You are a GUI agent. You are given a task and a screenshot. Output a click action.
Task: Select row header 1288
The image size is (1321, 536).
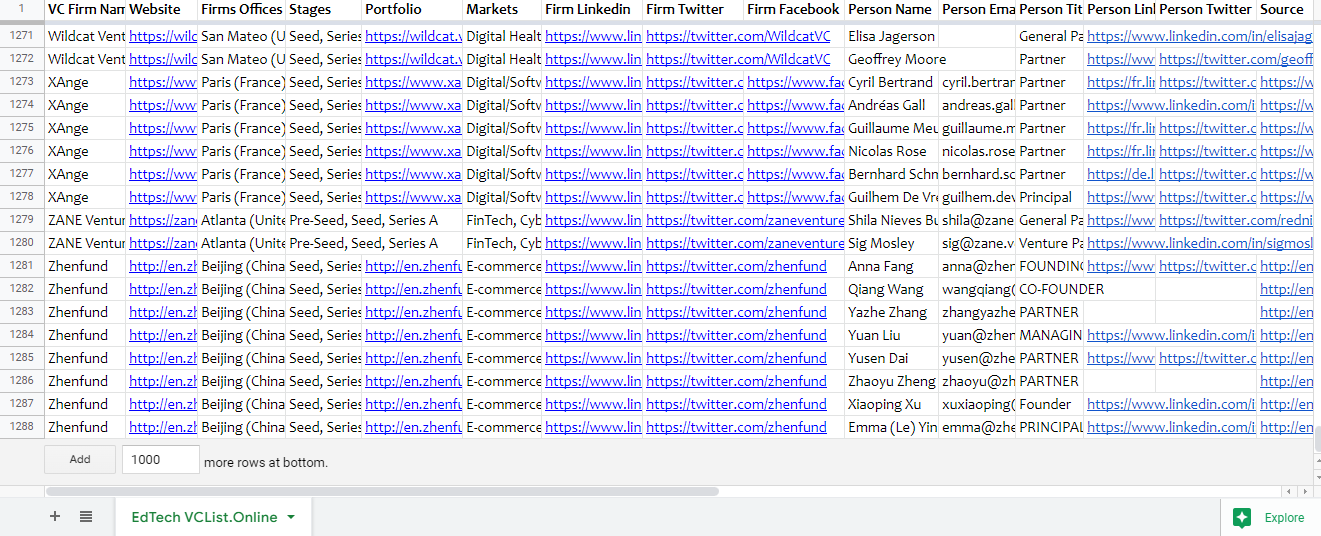21,426
